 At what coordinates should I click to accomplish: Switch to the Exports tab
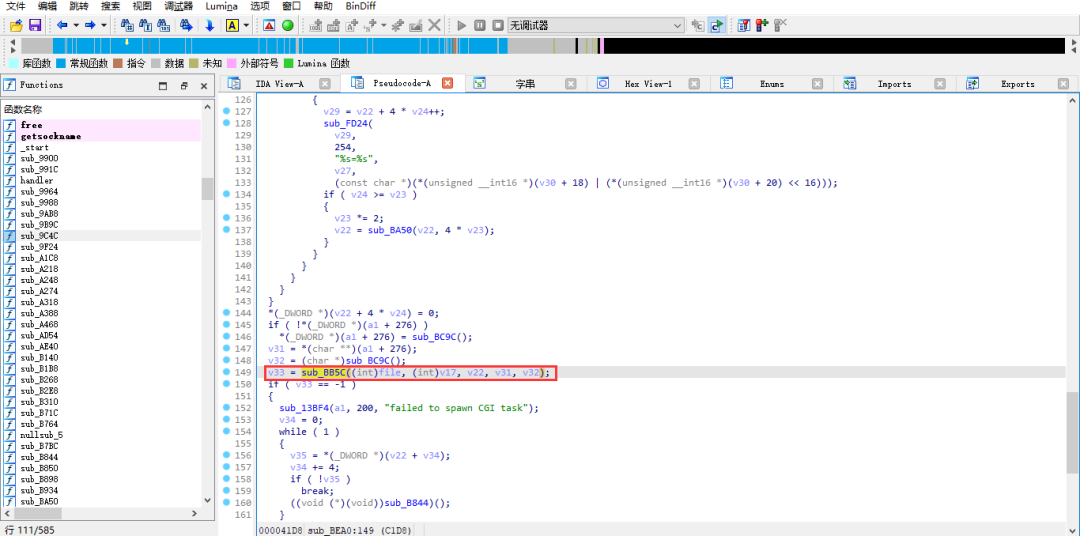[1017, 83]
